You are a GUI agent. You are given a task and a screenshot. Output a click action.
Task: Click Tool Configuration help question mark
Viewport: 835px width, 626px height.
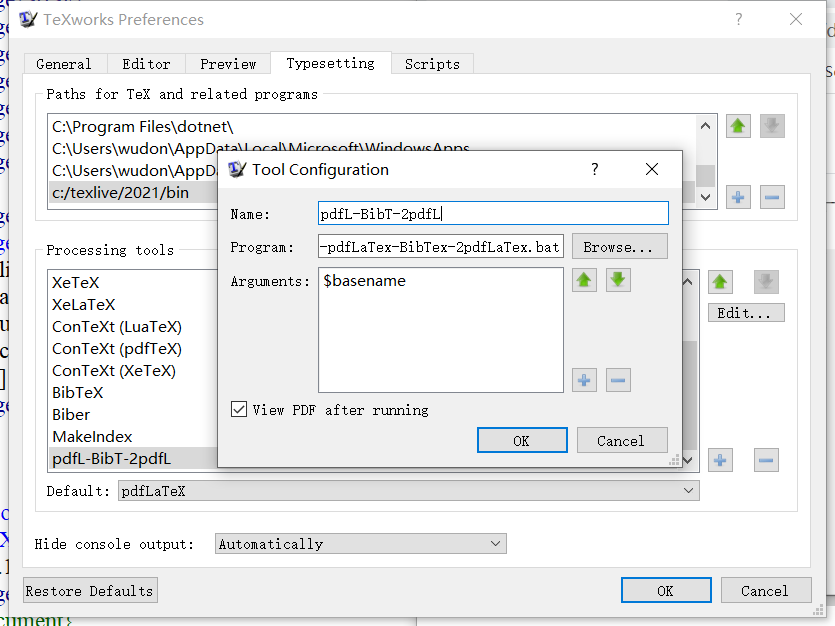[x=595, y=169]
